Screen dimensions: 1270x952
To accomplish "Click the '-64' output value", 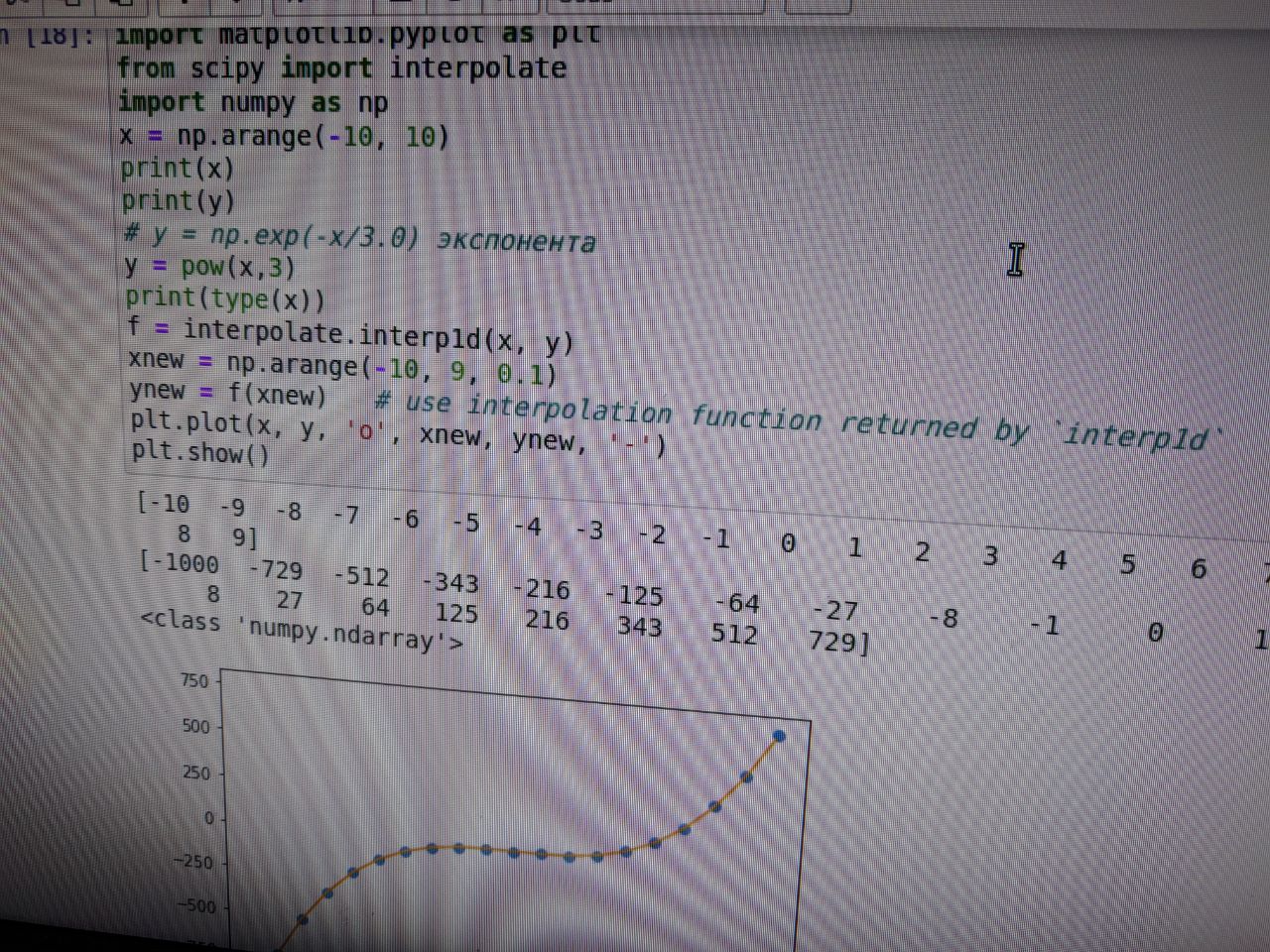I will [737, 603].
